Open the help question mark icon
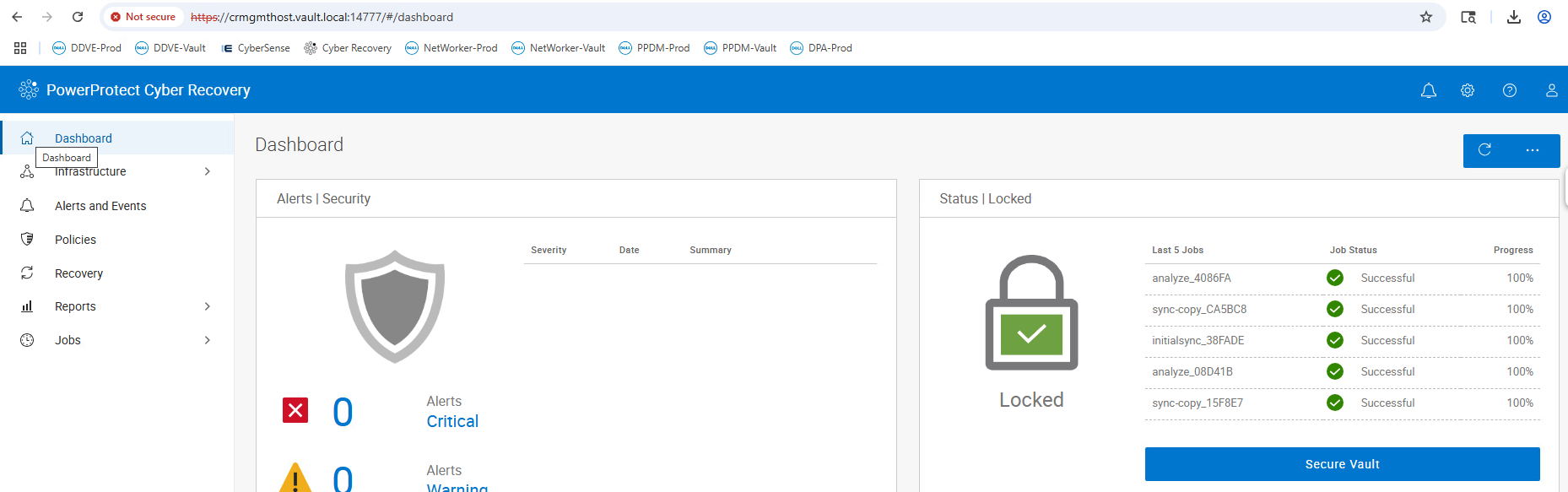The image size is (1568, 492). 1510,90
